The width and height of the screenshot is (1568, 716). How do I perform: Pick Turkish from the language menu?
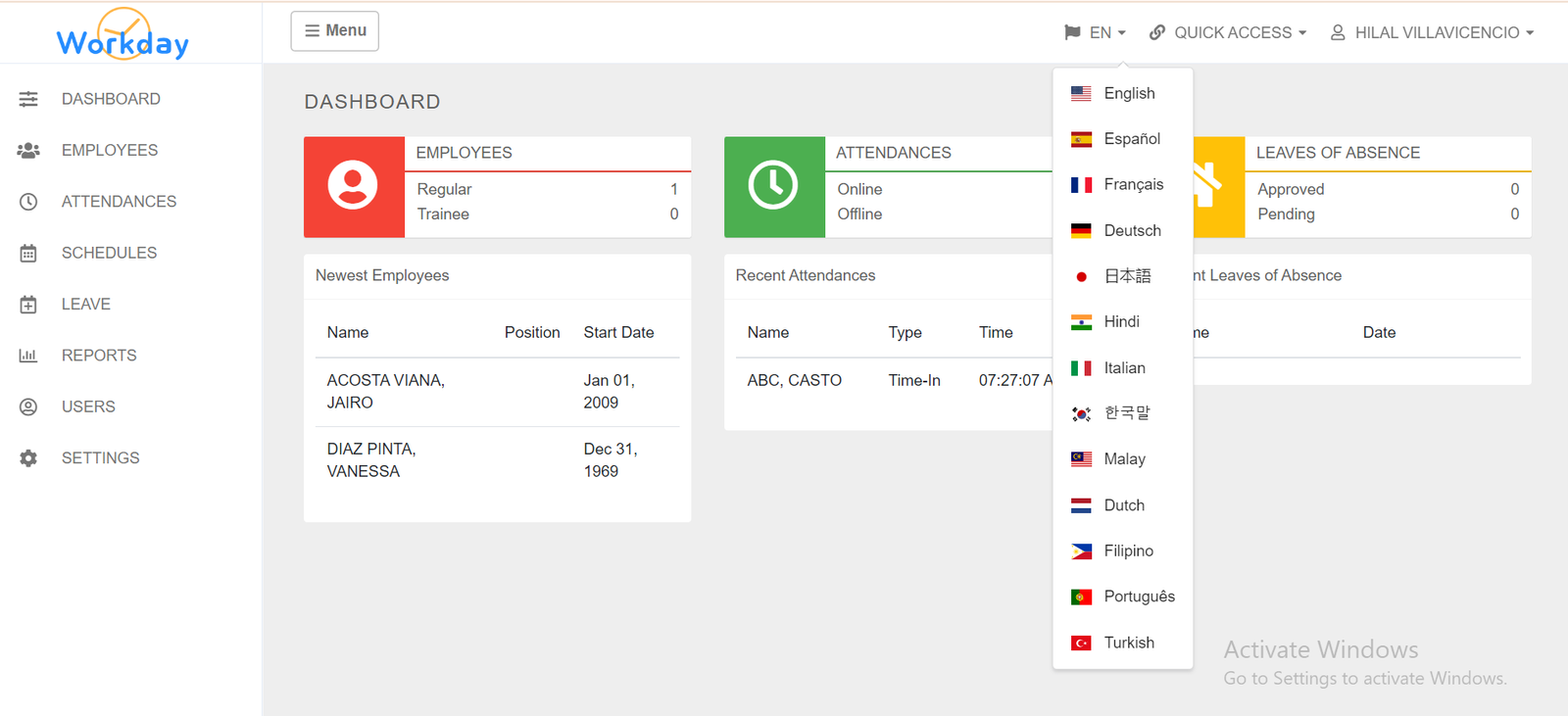1128,643
